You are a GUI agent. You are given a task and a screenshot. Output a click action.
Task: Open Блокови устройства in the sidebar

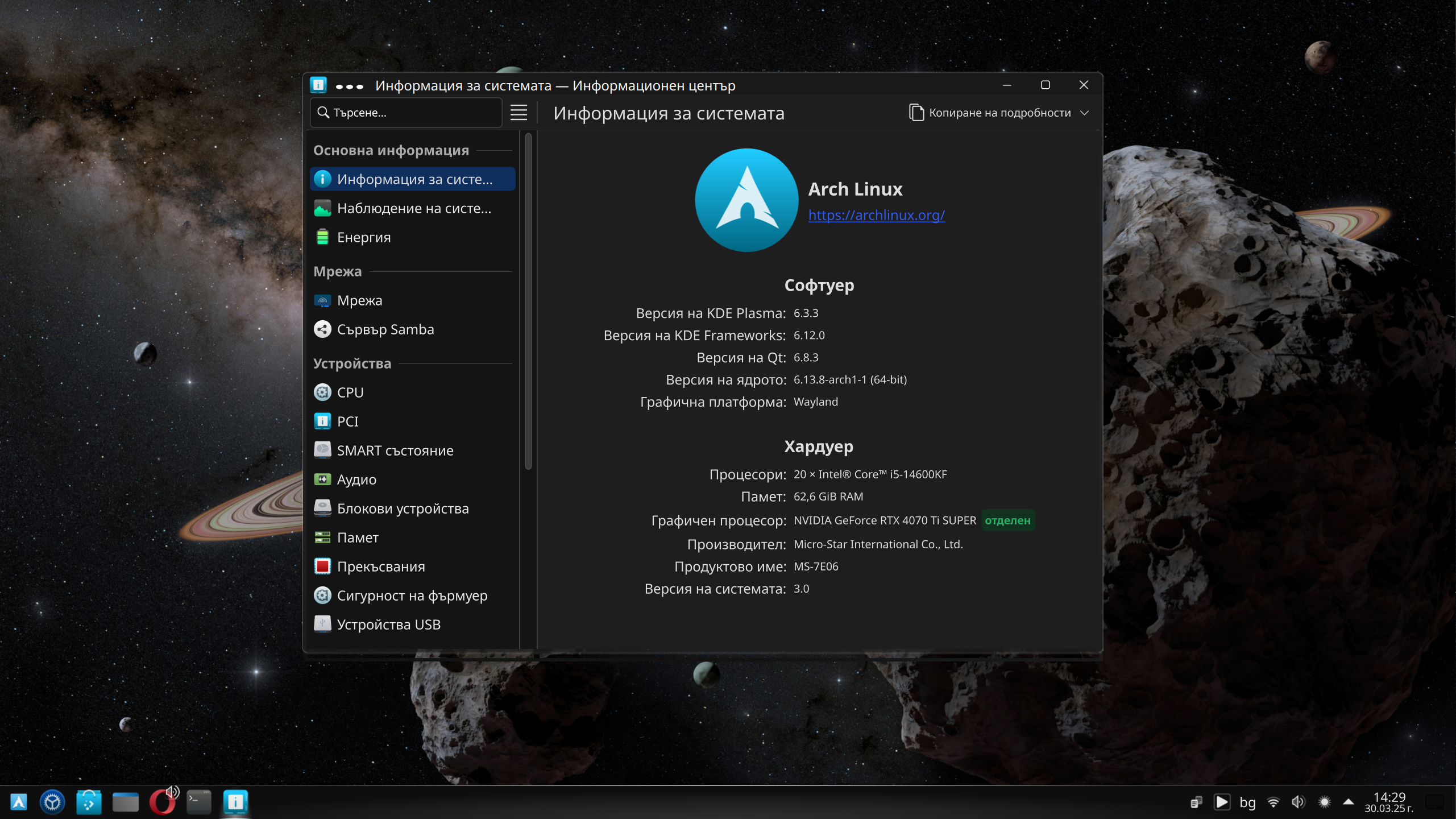pos(413,508)
